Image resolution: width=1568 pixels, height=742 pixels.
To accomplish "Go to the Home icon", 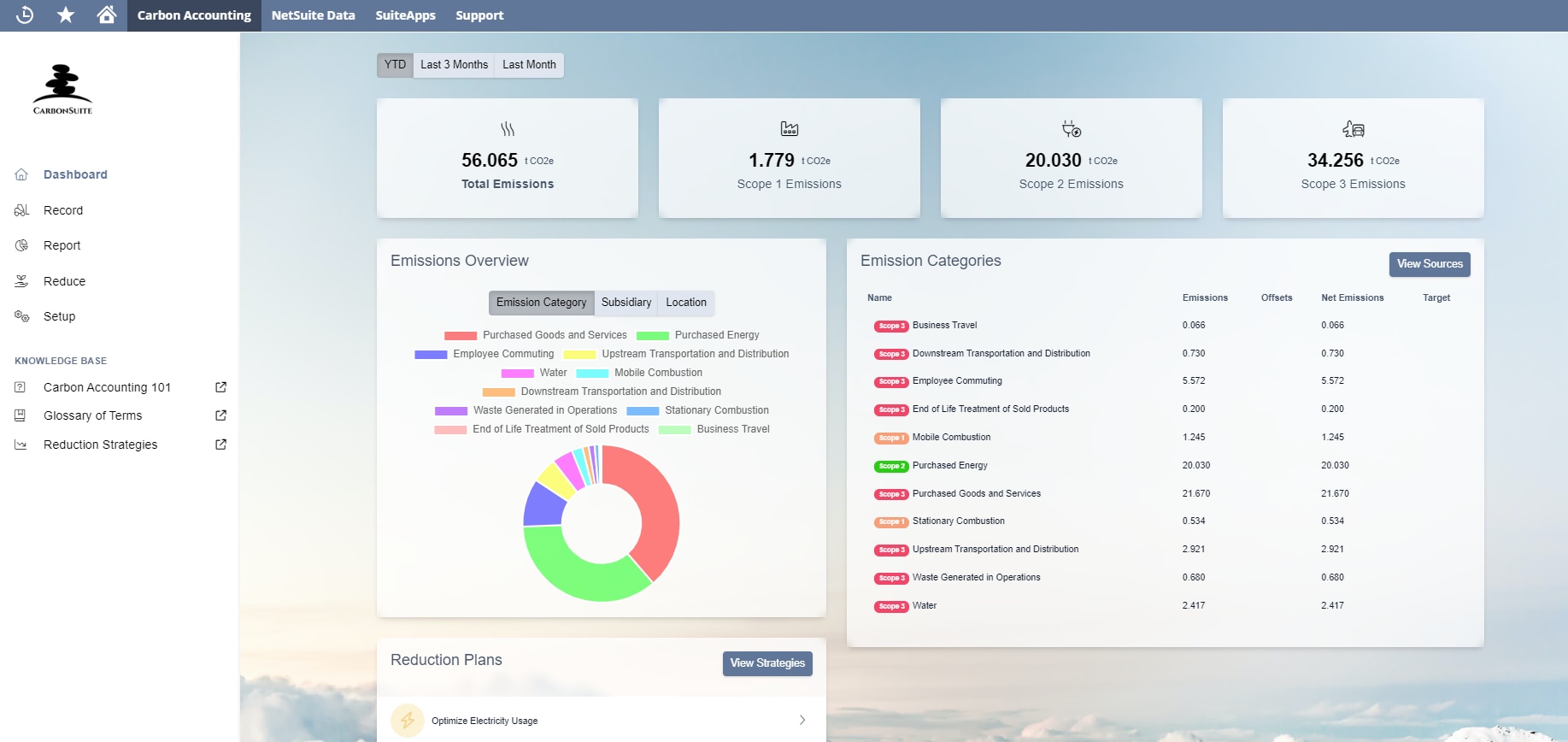I will click(x=107, y=15).
